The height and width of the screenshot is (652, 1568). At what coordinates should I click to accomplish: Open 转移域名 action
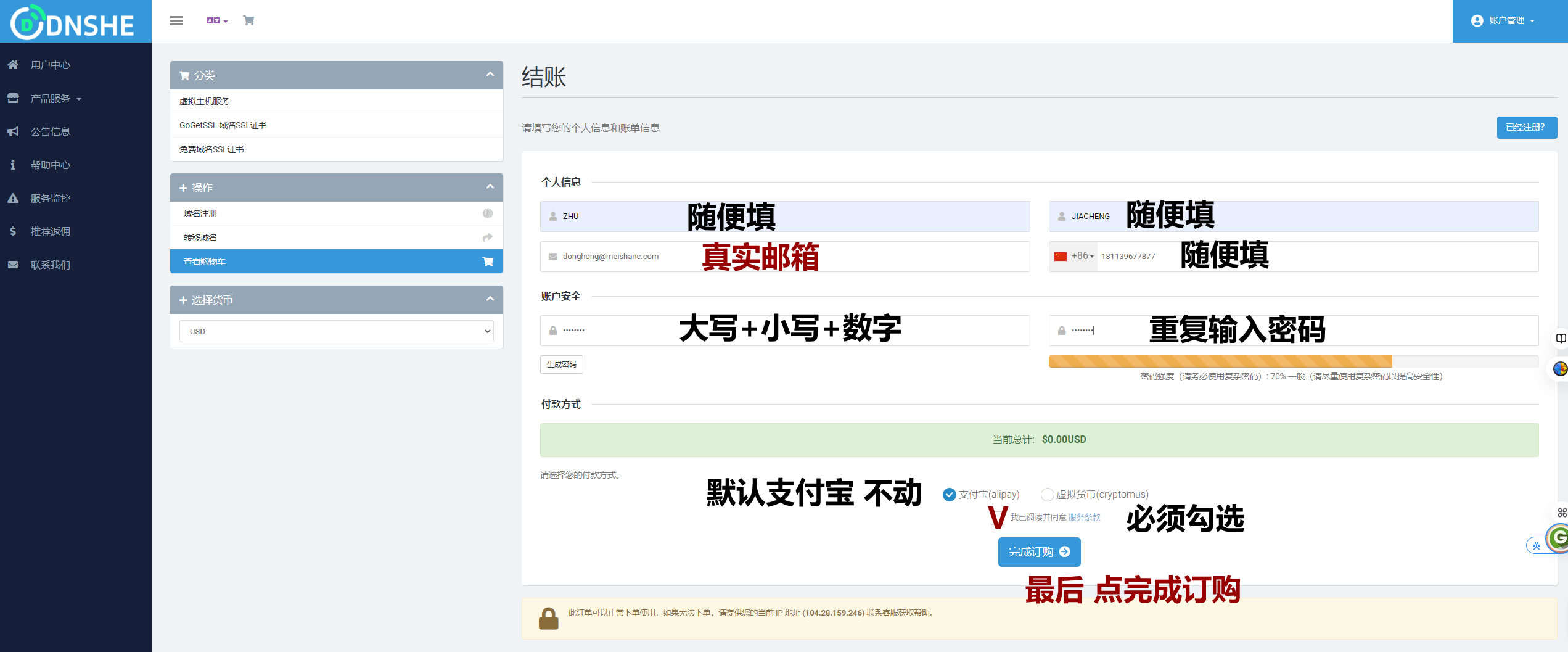point(337,237)
